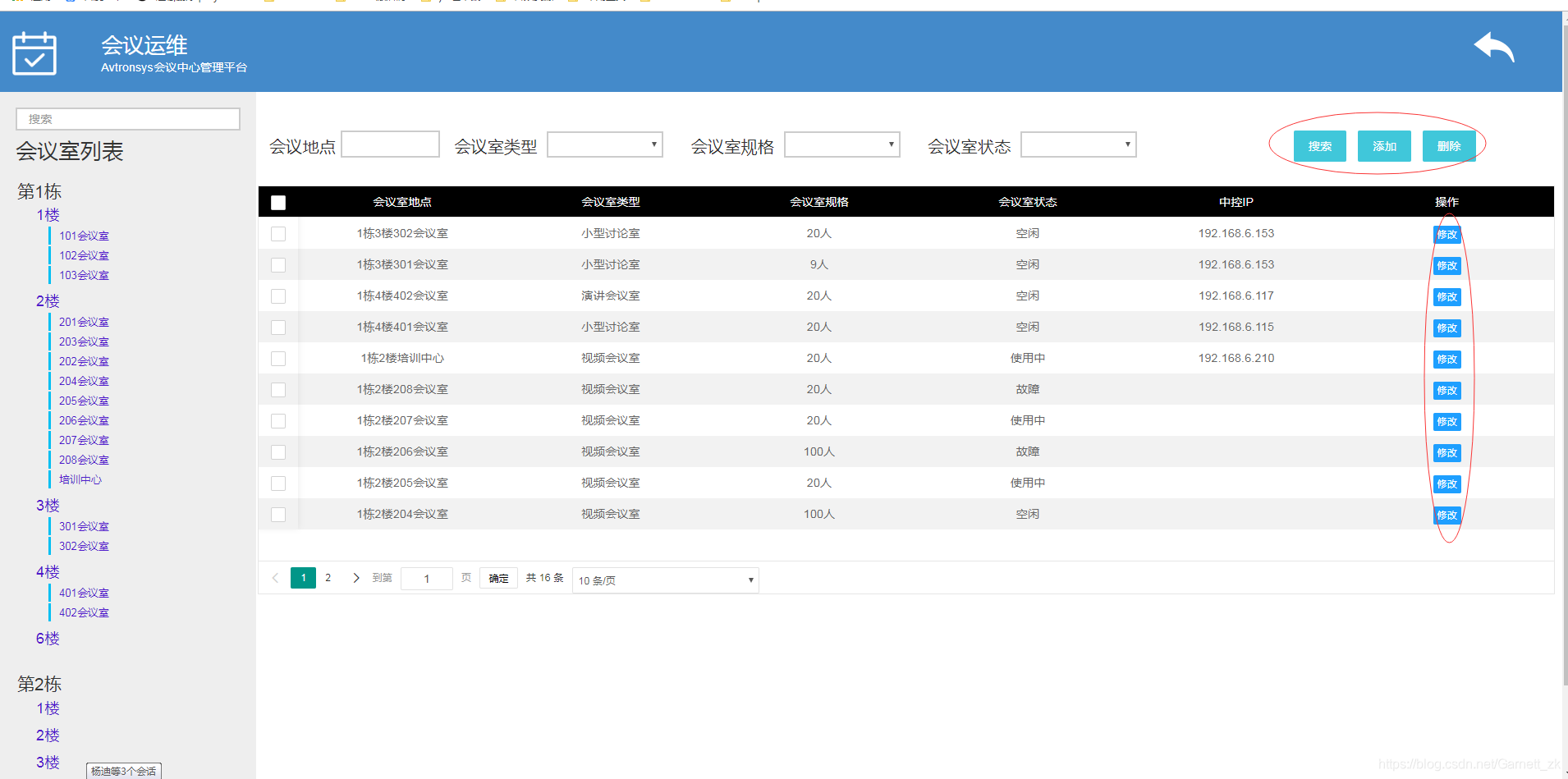Open the 会议室类型 dropdown
Viewport: 1568px width, 779px height.
[x=605, y=144]
